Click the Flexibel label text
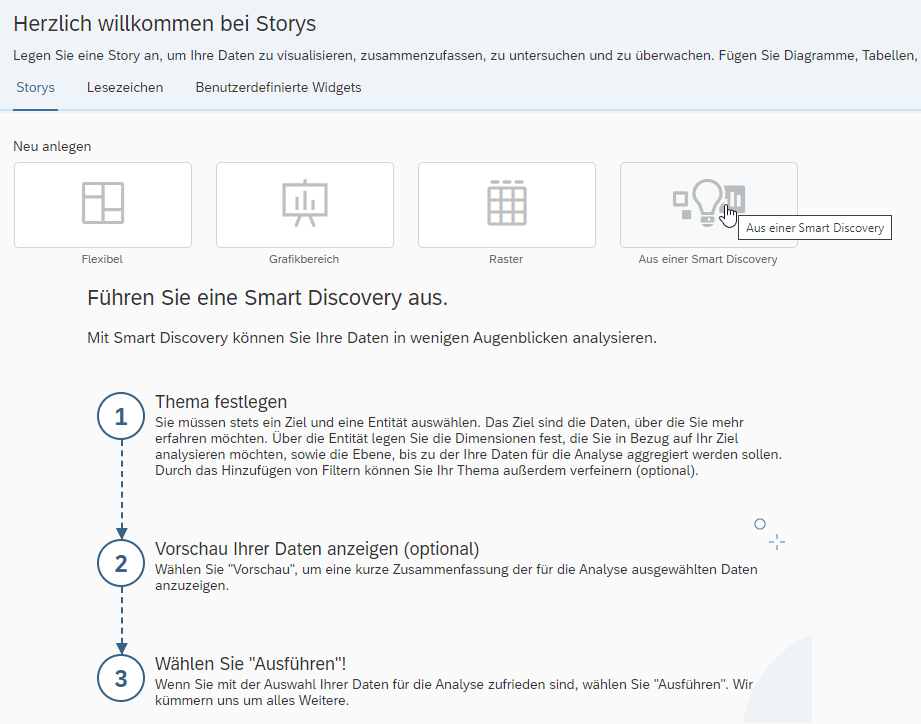 102,259
